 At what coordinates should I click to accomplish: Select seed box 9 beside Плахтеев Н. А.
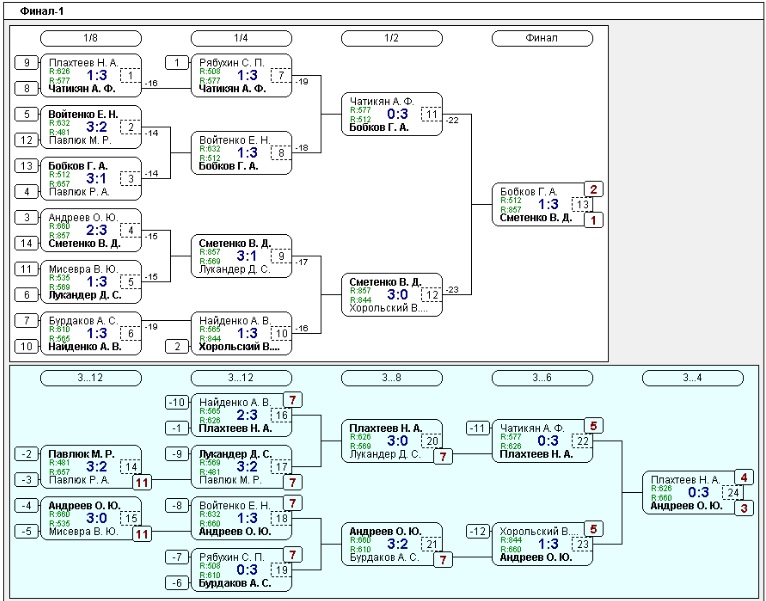coord(26,63)
